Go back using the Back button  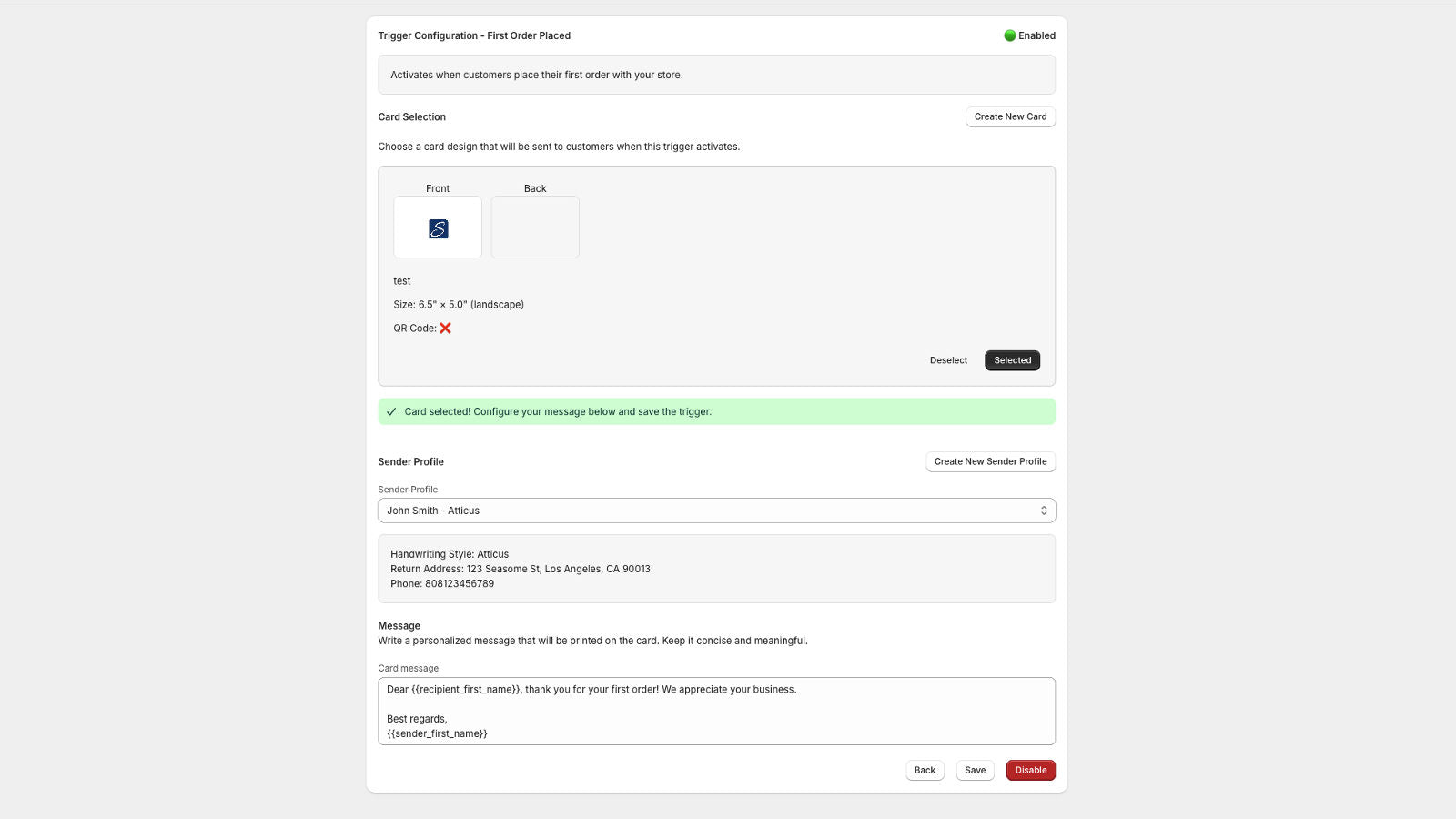pyautogui.click(x=924, y=770)
